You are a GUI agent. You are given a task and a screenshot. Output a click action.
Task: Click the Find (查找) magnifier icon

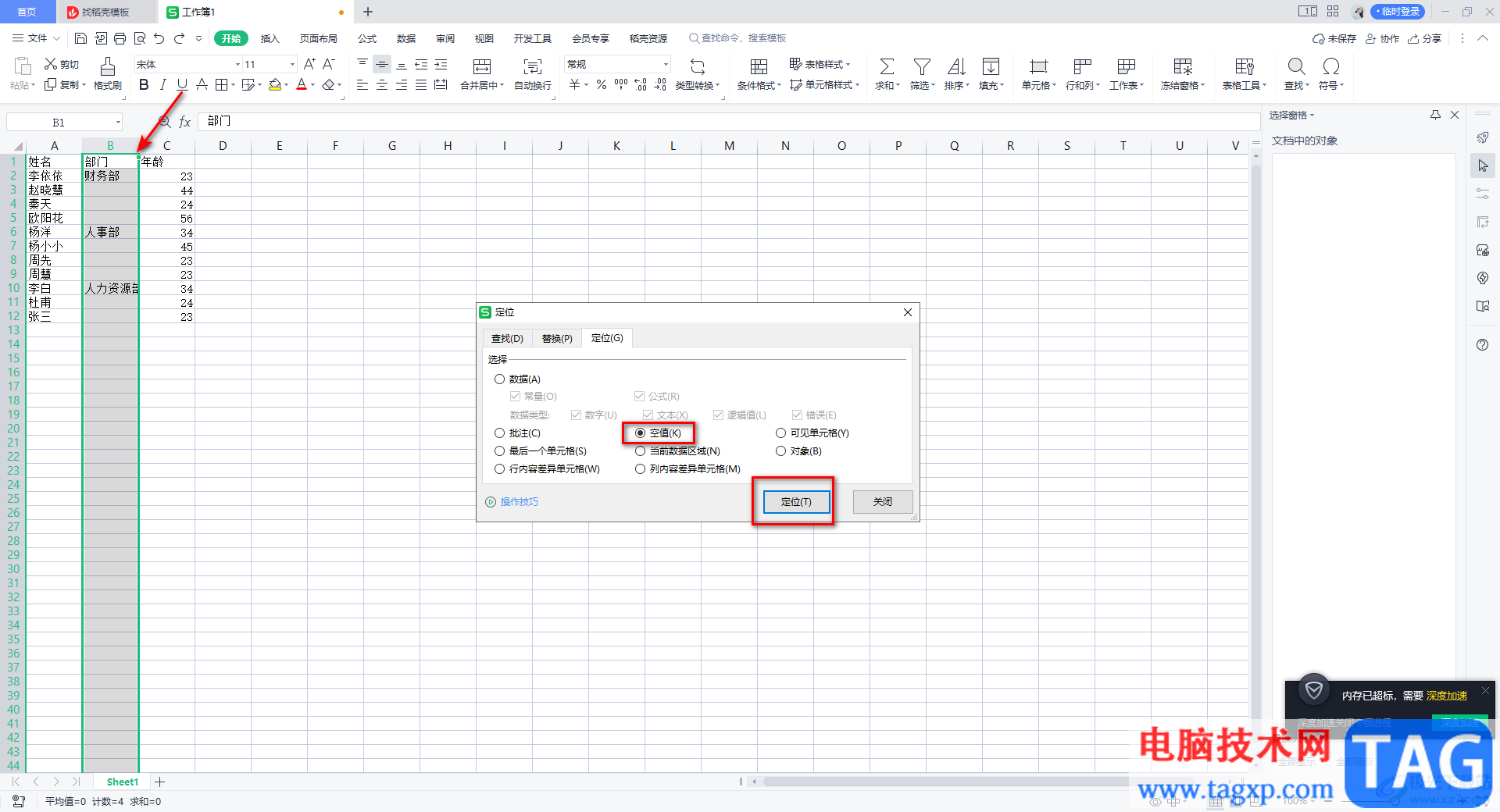tap(1296, 66)
